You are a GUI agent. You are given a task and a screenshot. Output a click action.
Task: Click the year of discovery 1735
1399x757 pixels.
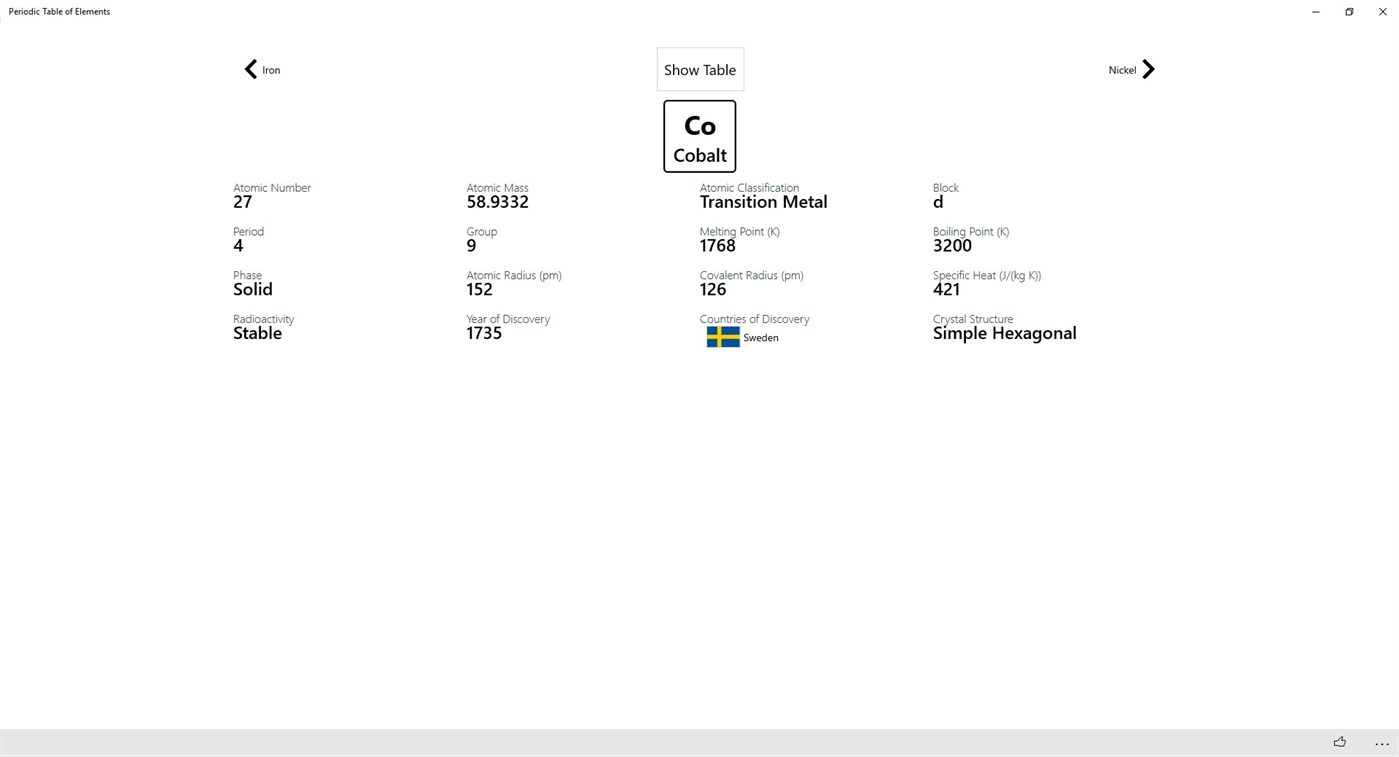point(484,334)
